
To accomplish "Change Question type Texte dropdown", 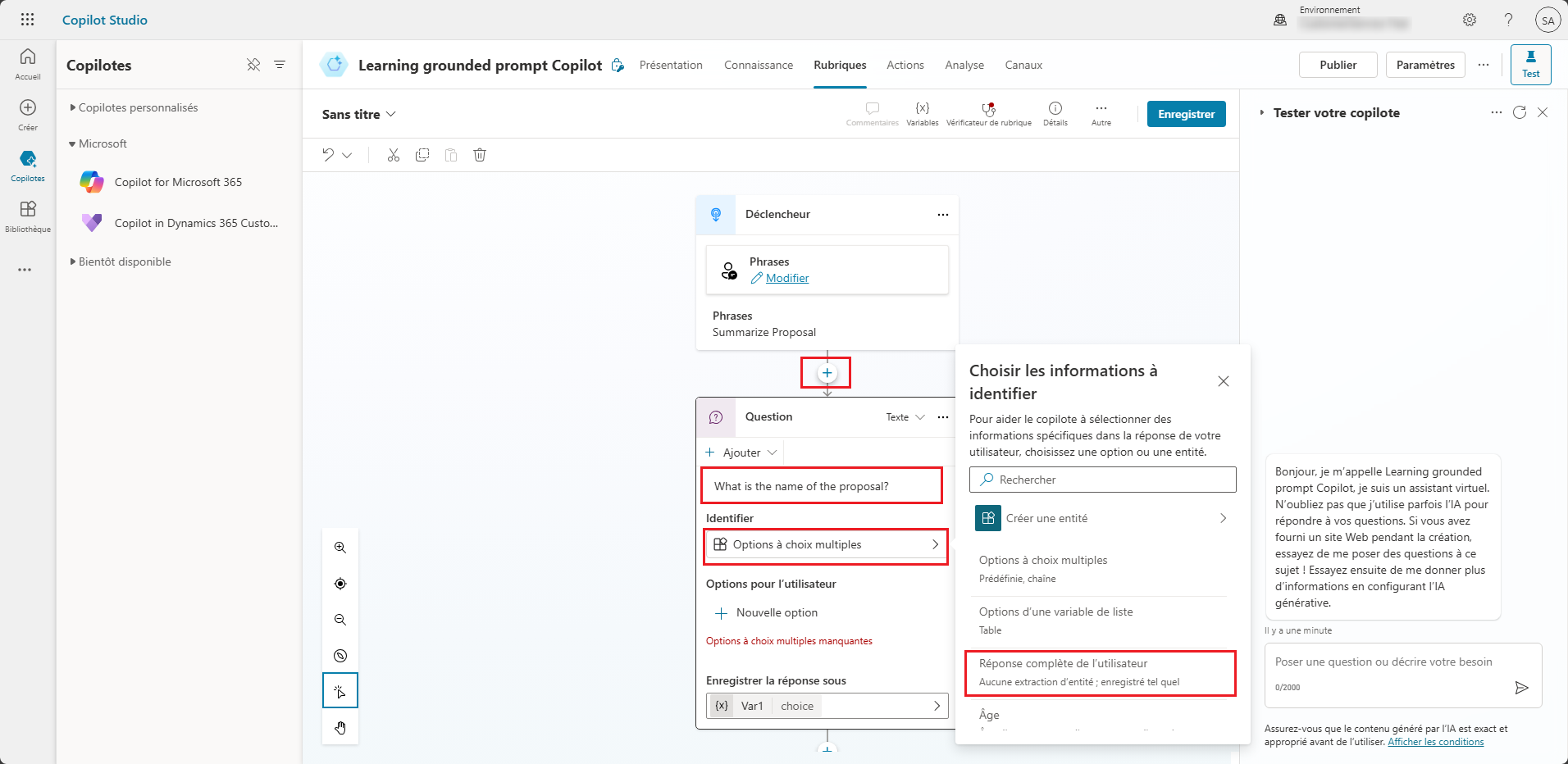I will point(905,417).
